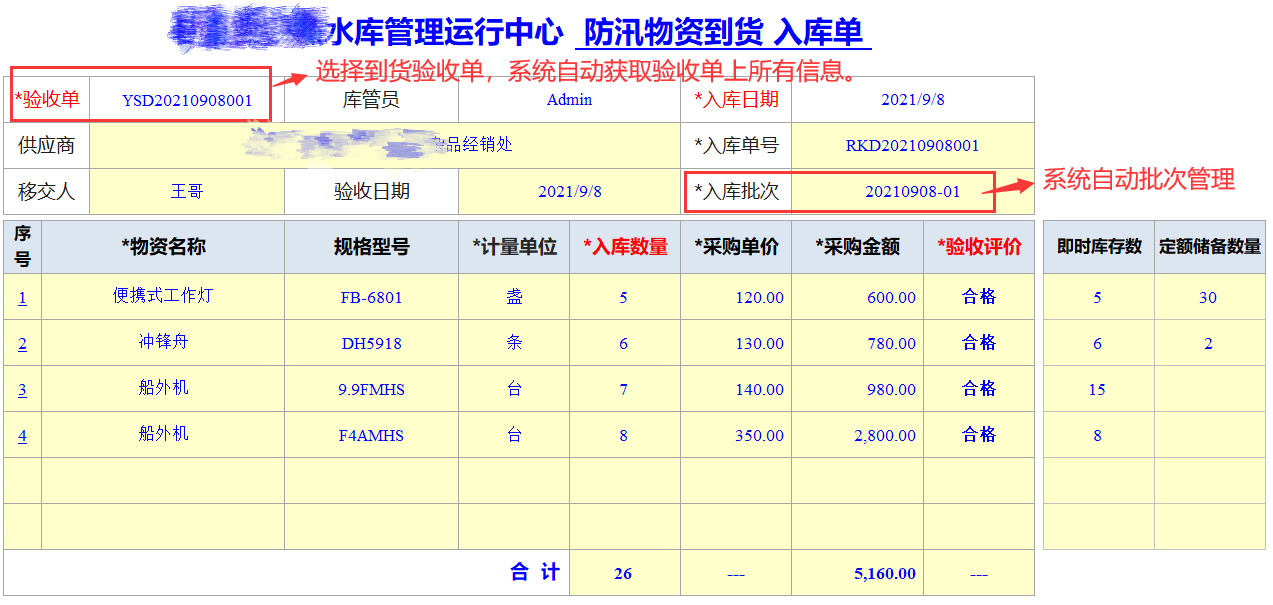Screen dimensions: 1273x605
Task: Open the 计量单位 dropdown for 冲锋舟
Action: (513, 342)
